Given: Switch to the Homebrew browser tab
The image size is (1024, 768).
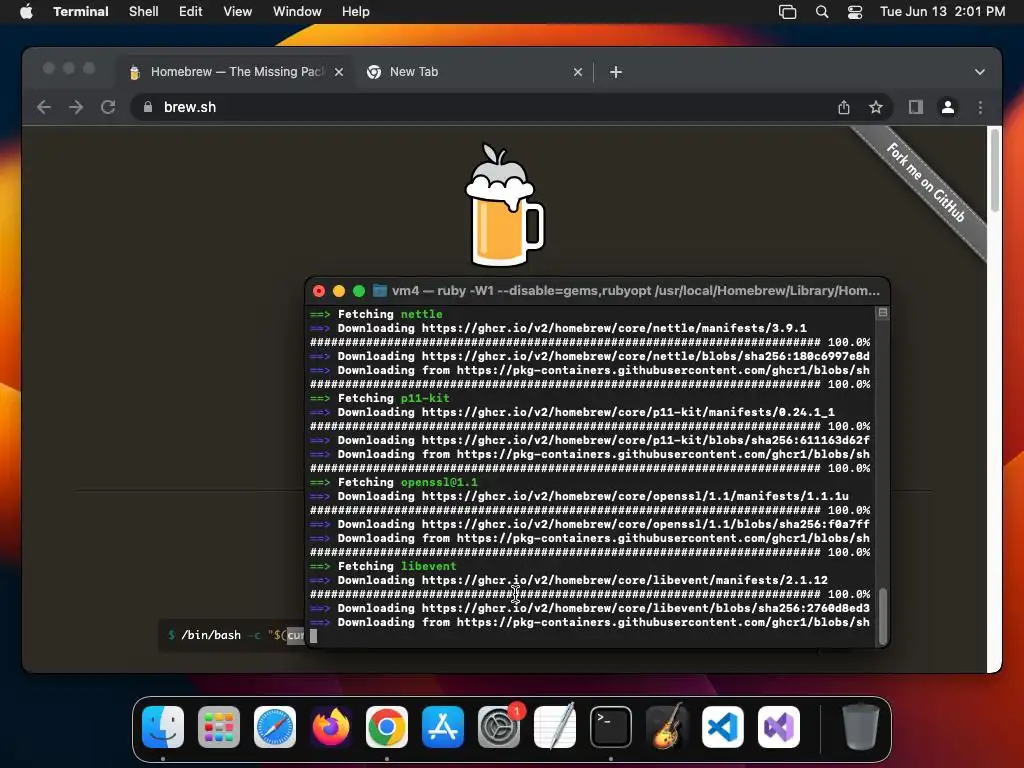Looking at the screenshot, I should [x=236, y=72].
